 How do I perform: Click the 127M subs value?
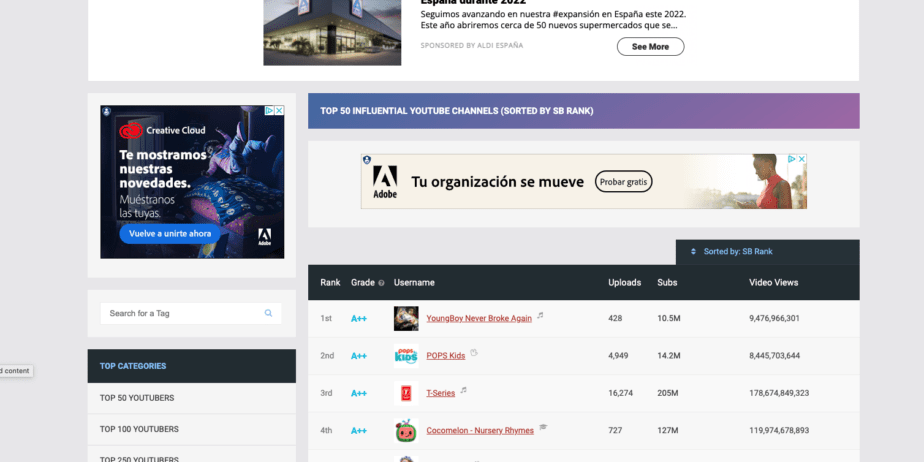tap(668, 431)
